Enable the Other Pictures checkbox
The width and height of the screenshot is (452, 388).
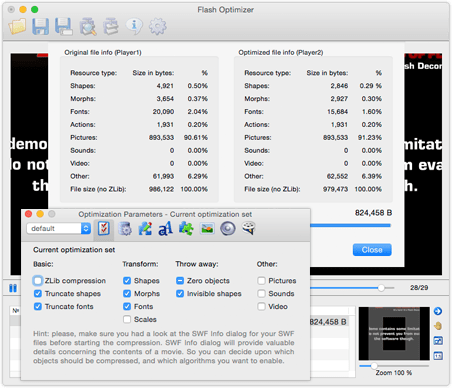pyautogui.click(x=261, y=281)
